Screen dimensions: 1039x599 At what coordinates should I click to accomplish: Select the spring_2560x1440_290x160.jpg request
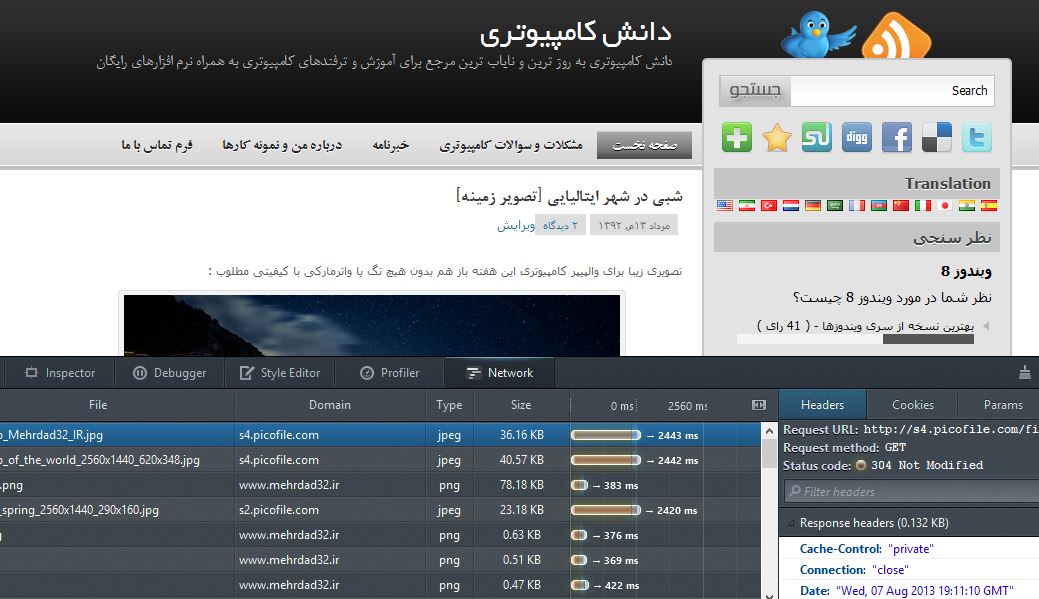(x=380, y=510)
